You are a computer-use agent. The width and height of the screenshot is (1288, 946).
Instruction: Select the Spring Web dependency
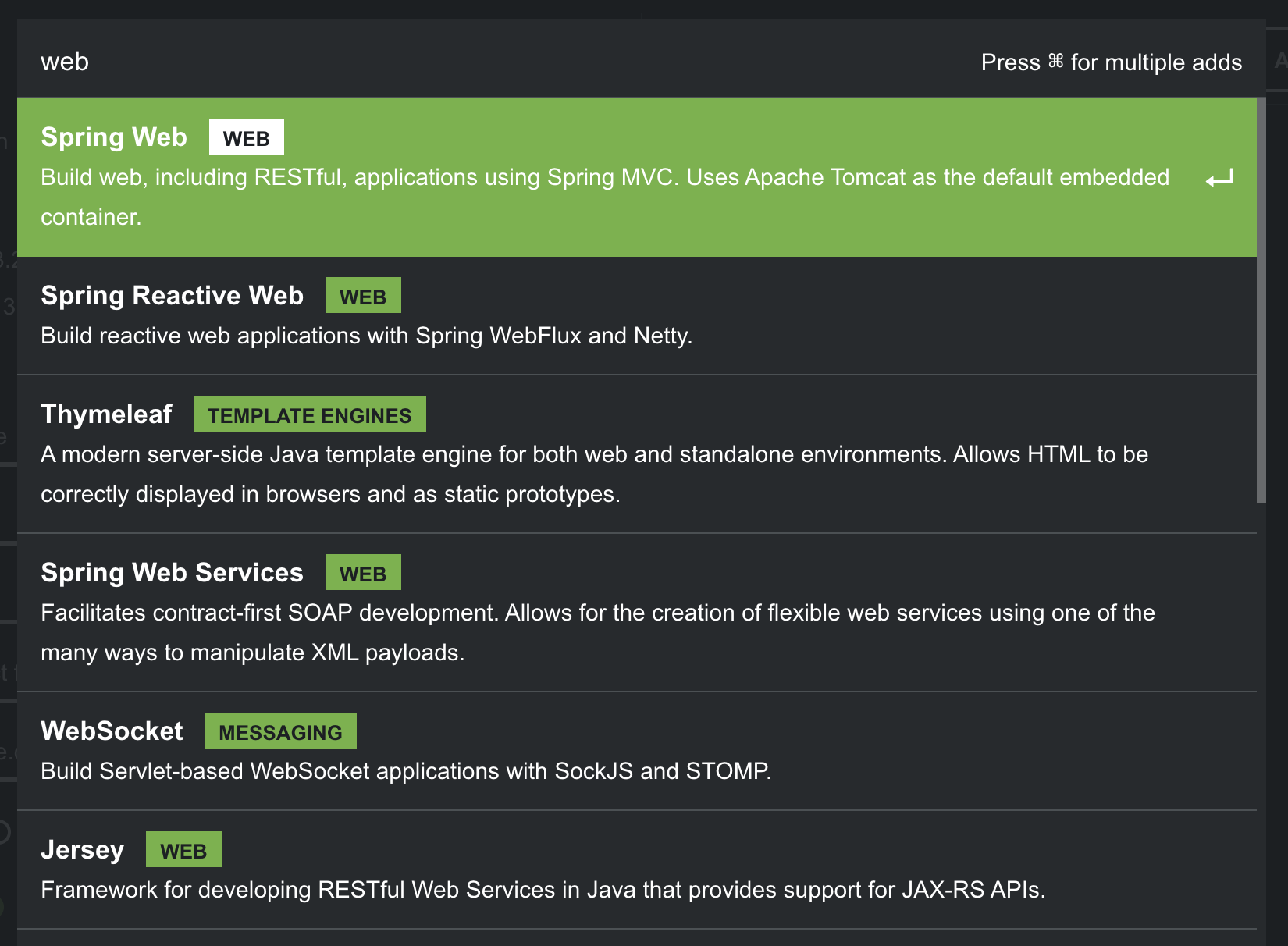(637, 177)
